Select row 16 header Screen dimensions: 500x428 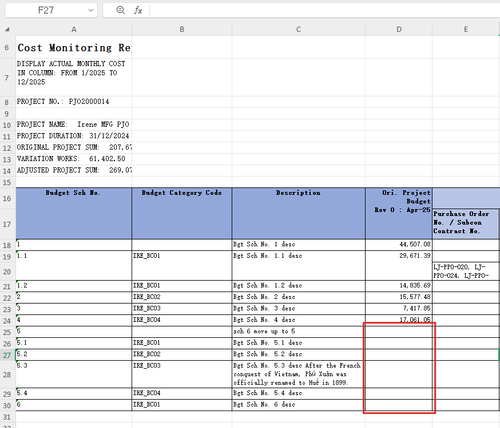[x=7, y=199]
